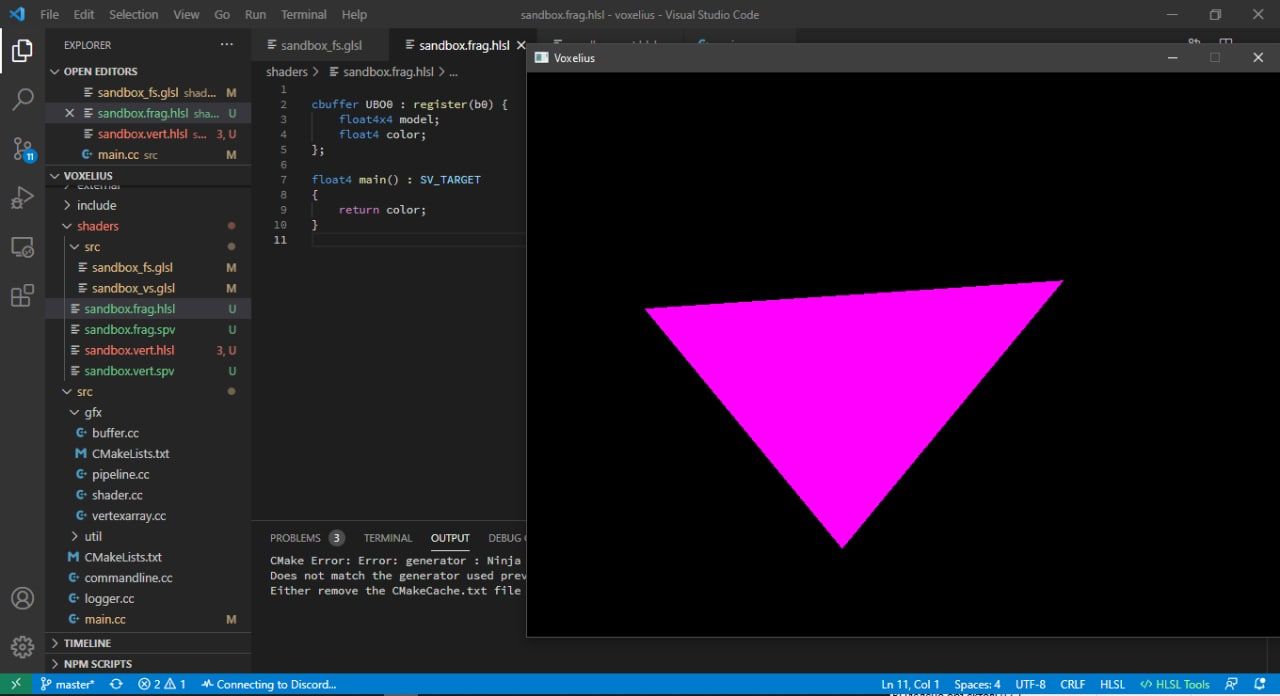
Task: Open the Help menu
Action: point(354,14)
